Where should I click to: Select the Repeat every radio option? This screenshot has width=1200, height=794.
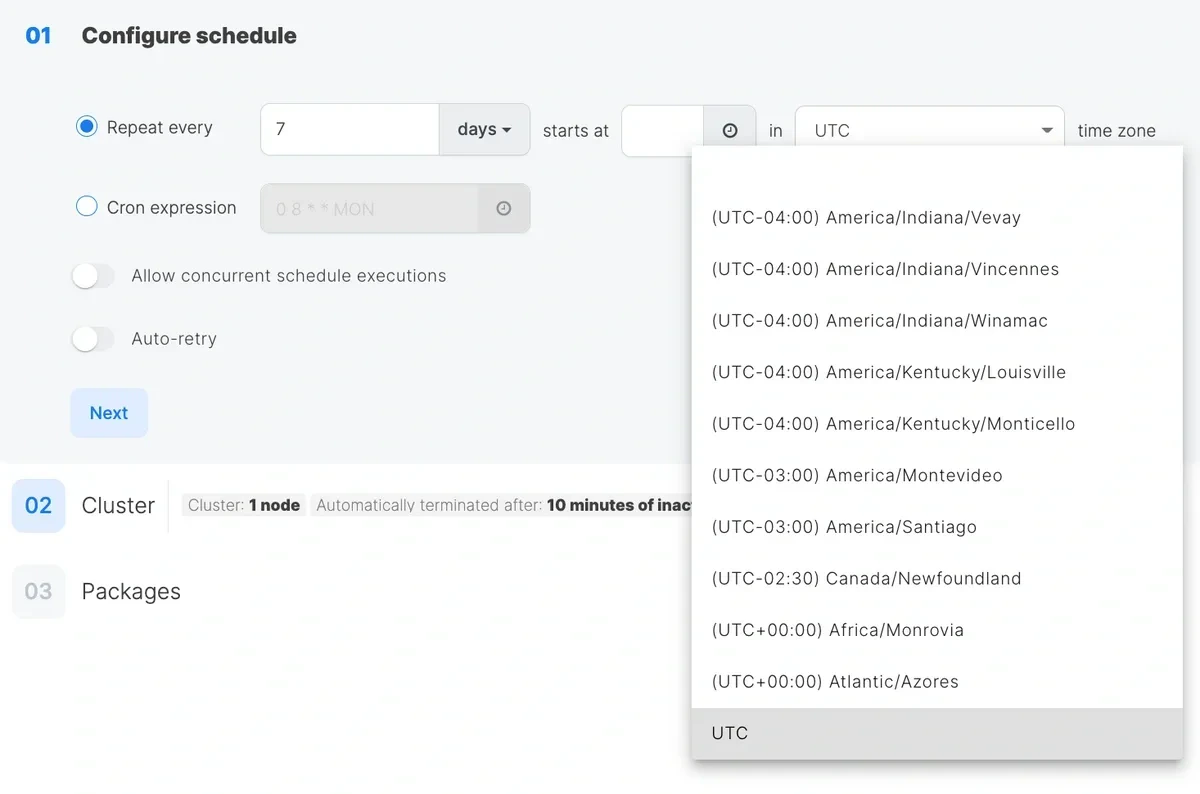(x=86, y=127)
